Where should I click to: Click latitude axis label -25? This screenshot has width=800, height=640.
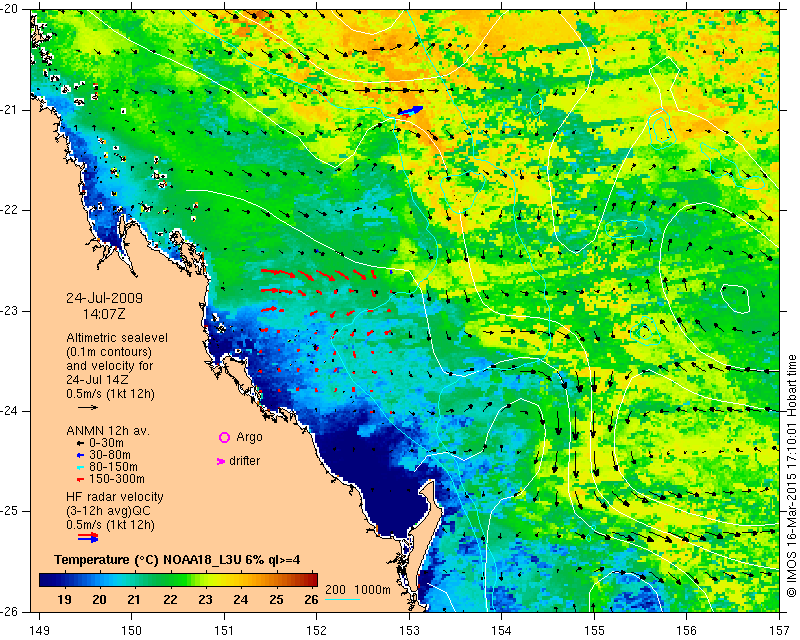point(10,511)
